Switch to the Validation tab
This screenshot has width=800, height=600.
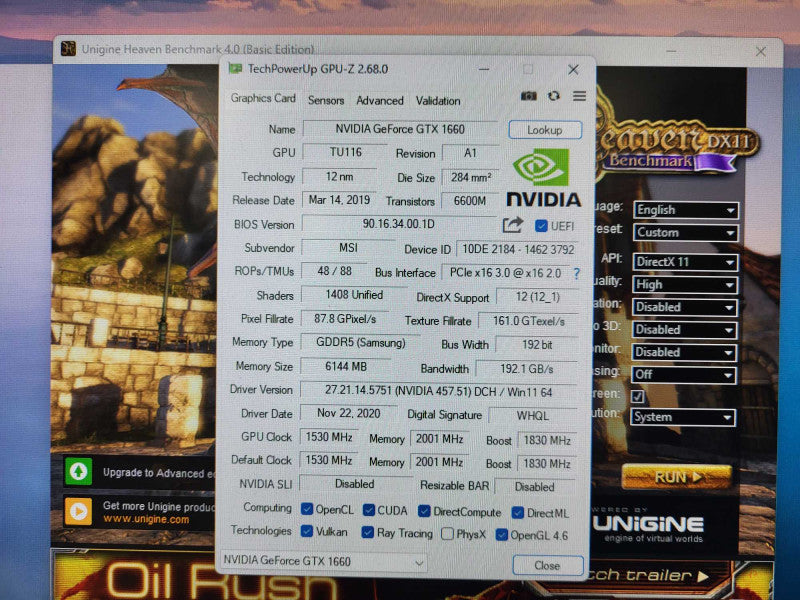[x=438, y=101]
